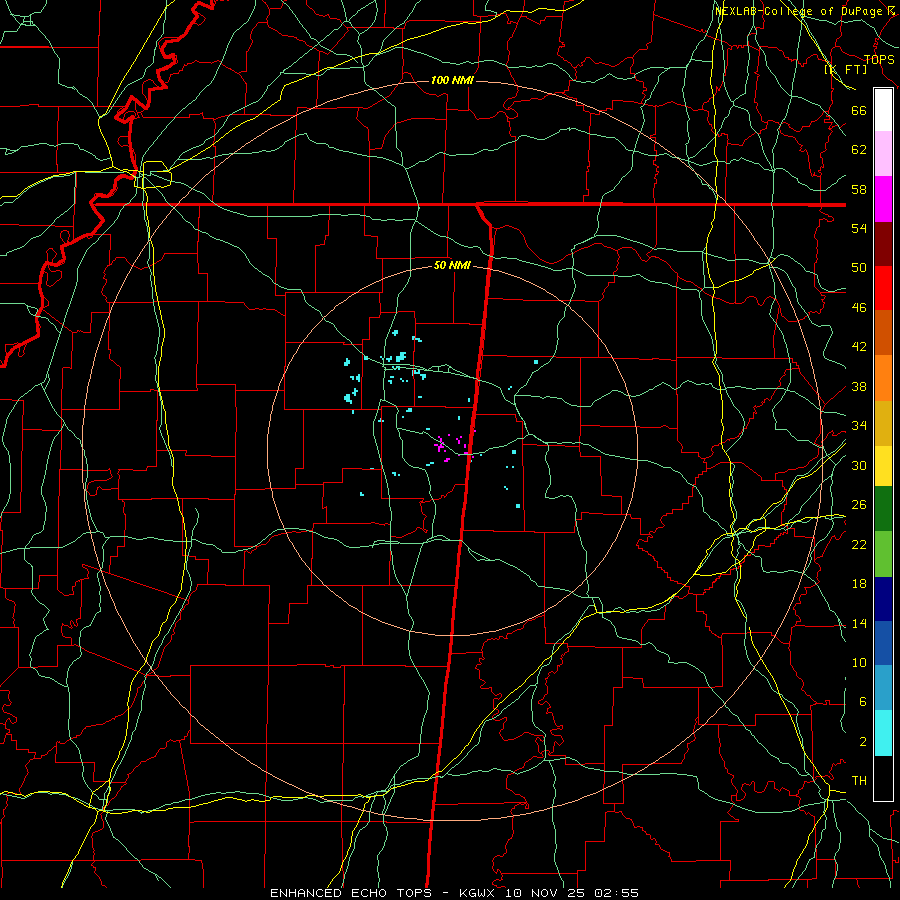This screenshot has width=900, height=900.
Task: Click the navy blue legend swatch
Action: point(883,599)
